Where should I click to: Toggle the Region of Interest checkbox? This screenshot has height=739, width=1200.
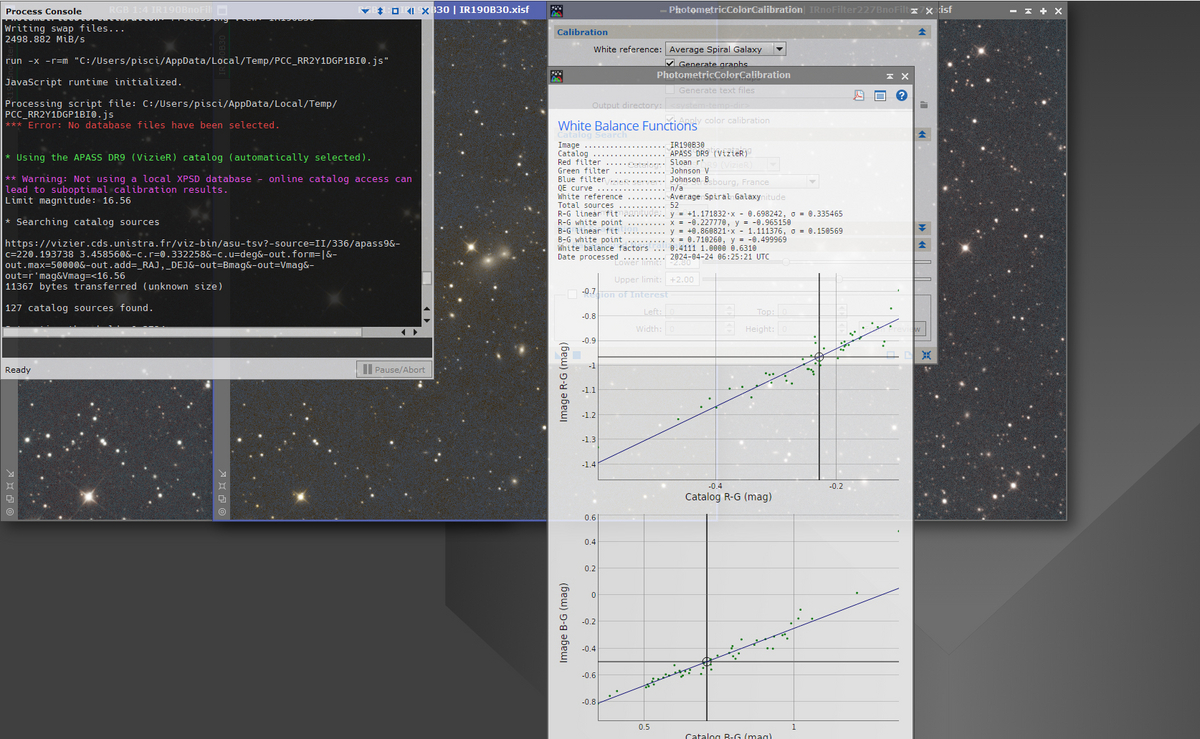573,294
